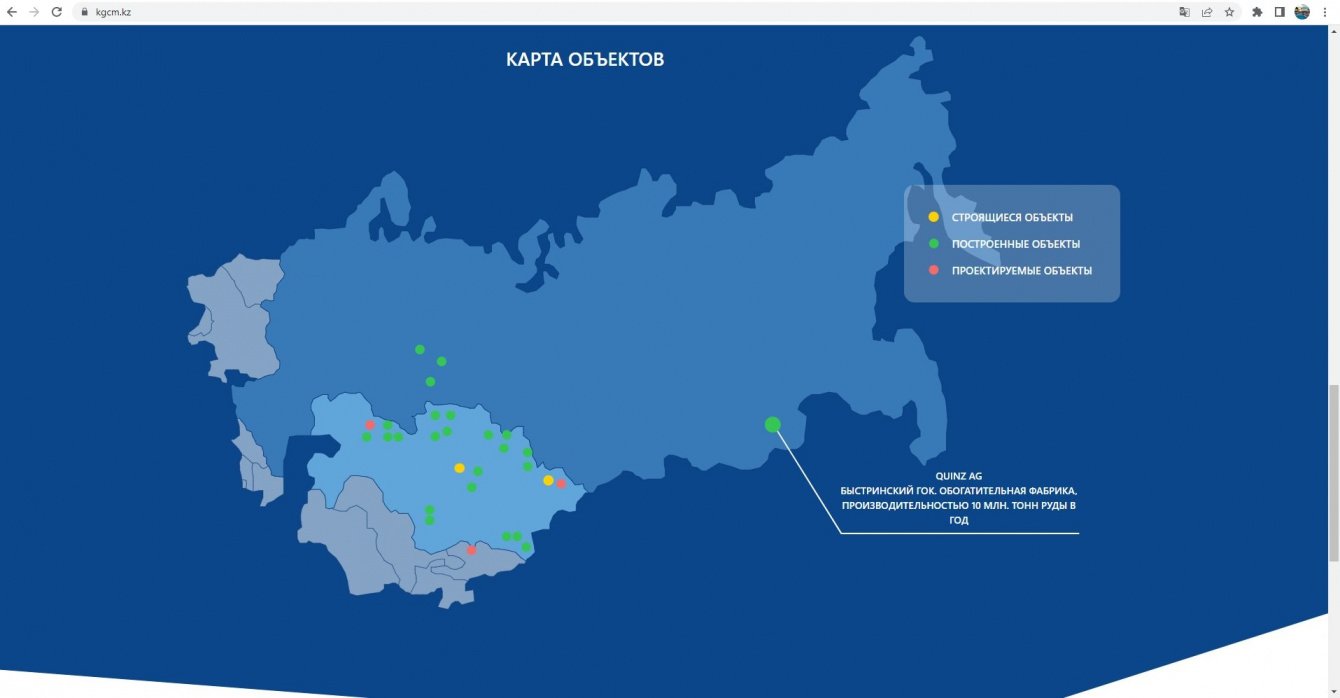The height and width of the screenshot is (698, 1340).
Task: Click the КАРТА ОБЪЕКТОВ heading
Action: [x=585, y=59]
